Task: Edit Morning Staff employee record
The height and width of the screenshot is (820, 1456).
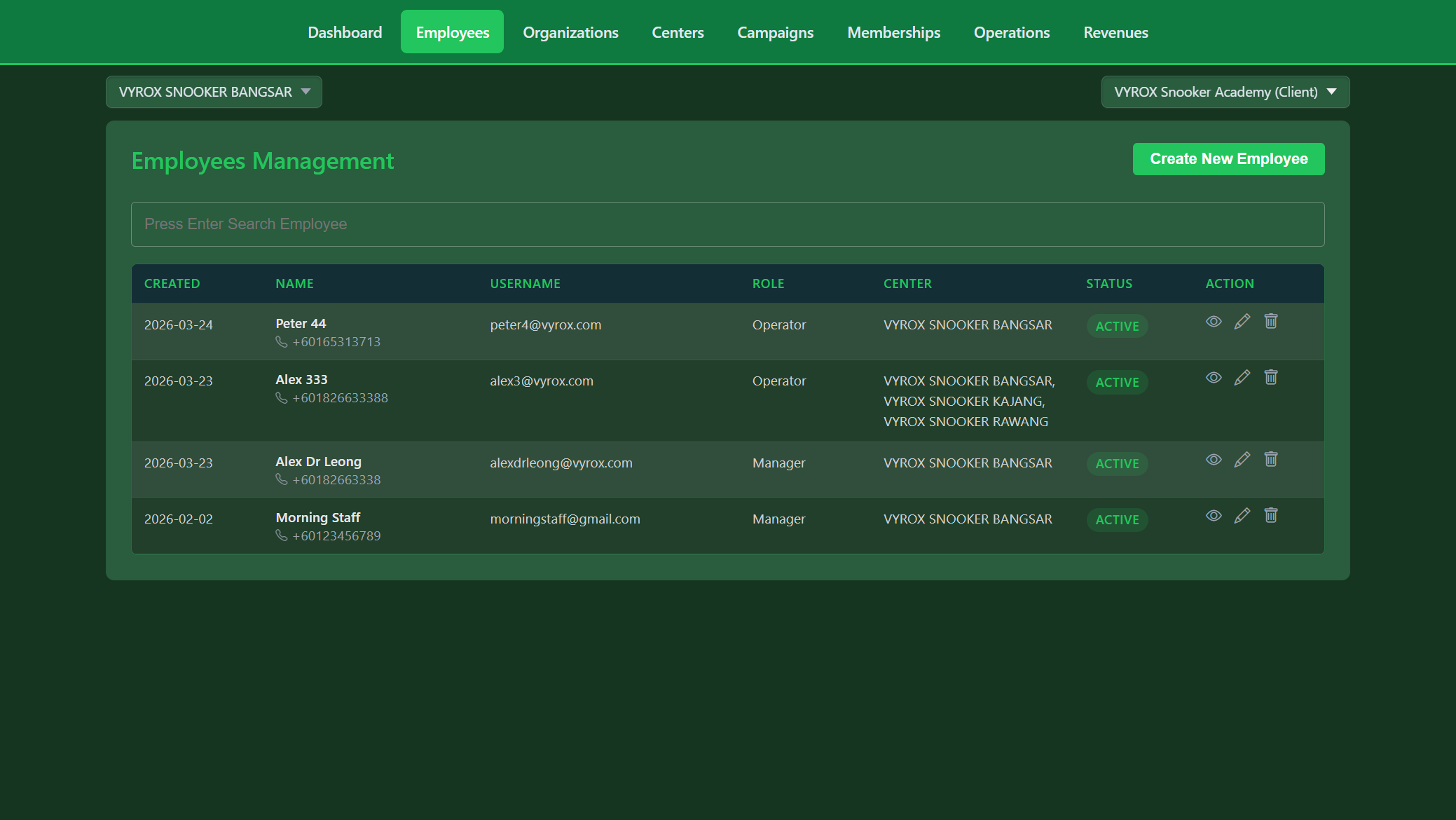Action: (1242, 515)
